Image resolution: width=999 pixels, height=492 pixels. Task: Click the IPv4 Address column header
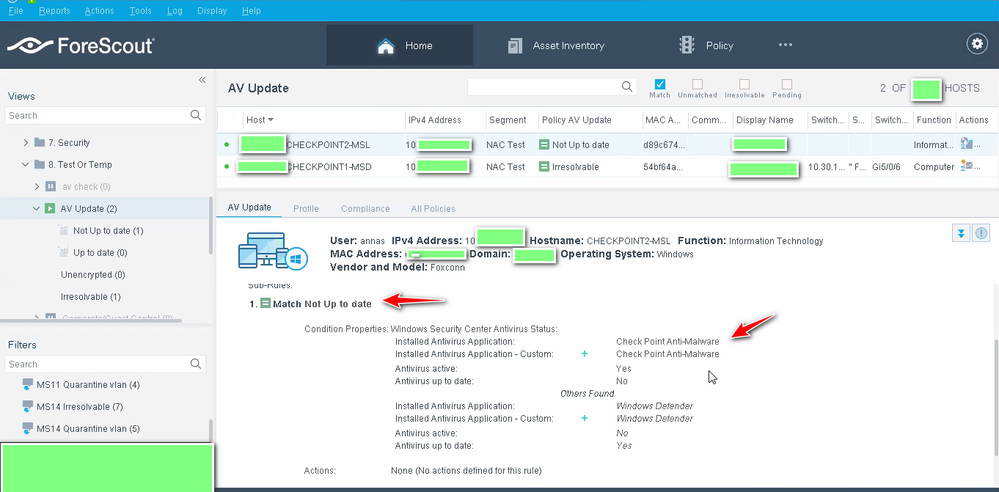(x=435, y=120)
